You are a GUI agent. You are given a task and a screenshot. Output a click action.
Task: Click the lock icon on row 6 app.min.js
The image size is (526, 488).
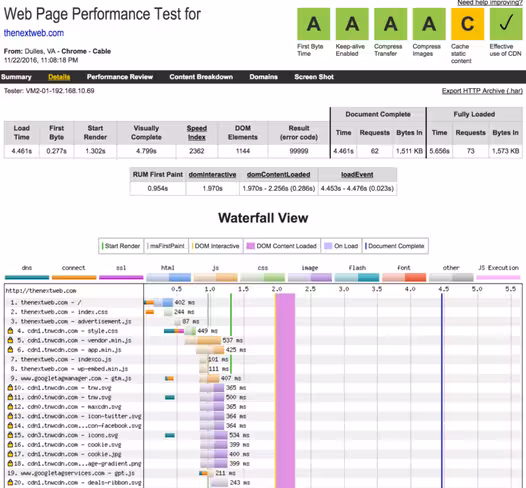click(x=10, y=349)
